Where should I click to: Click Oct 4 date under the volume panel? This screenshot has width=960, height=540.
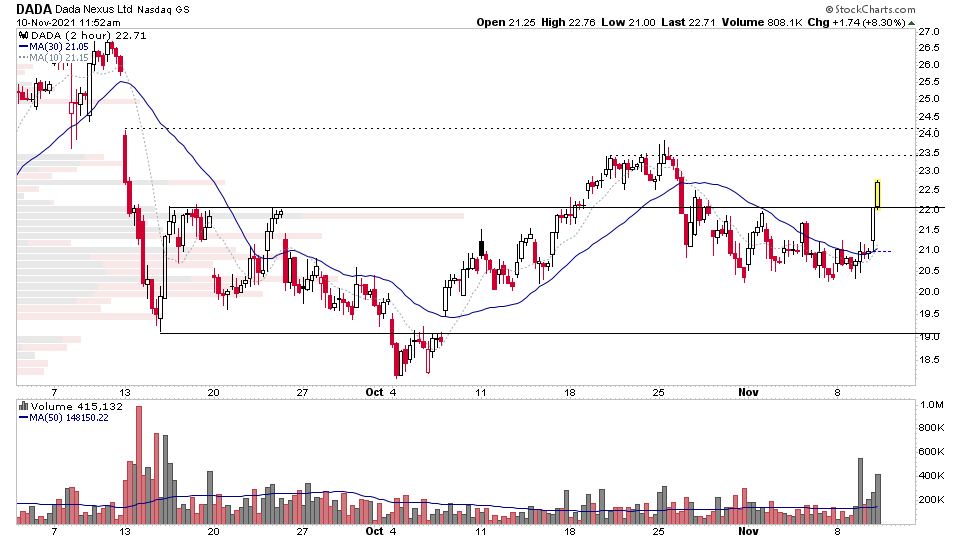(381, 531)
